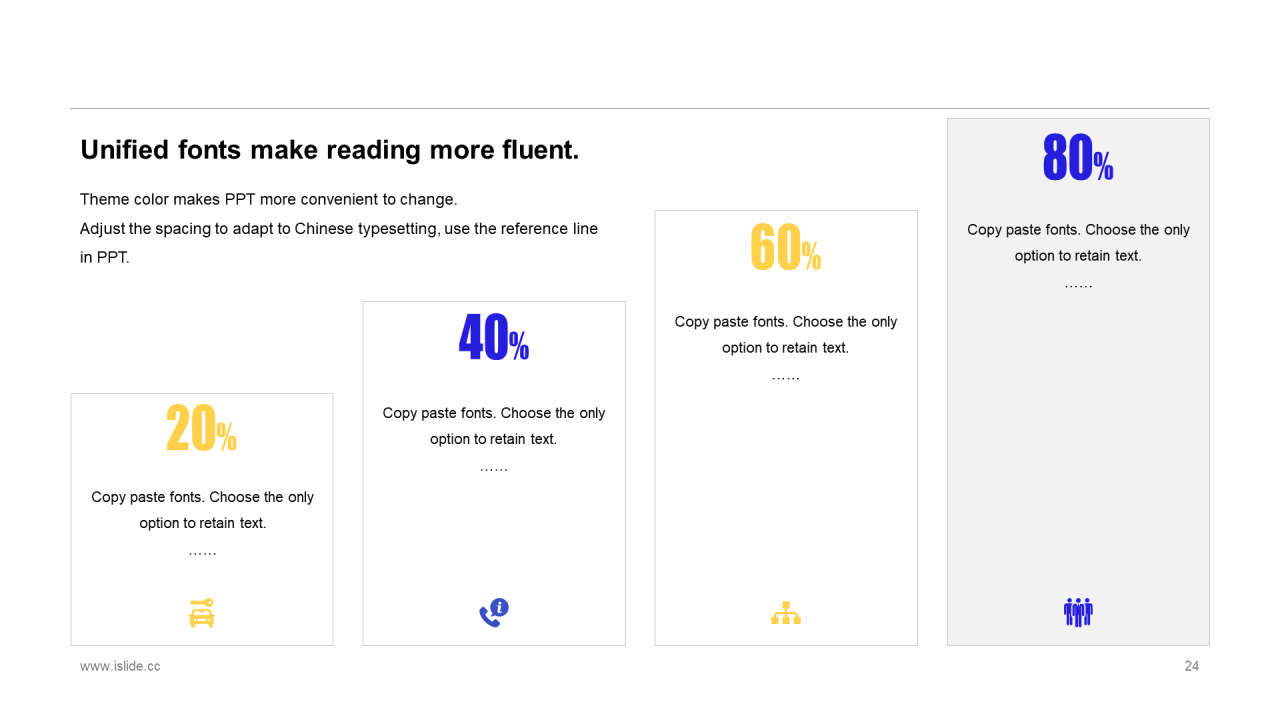Select the Theme color subtitle paragraph
The image size is (1280, 720).
coord(339,228)
